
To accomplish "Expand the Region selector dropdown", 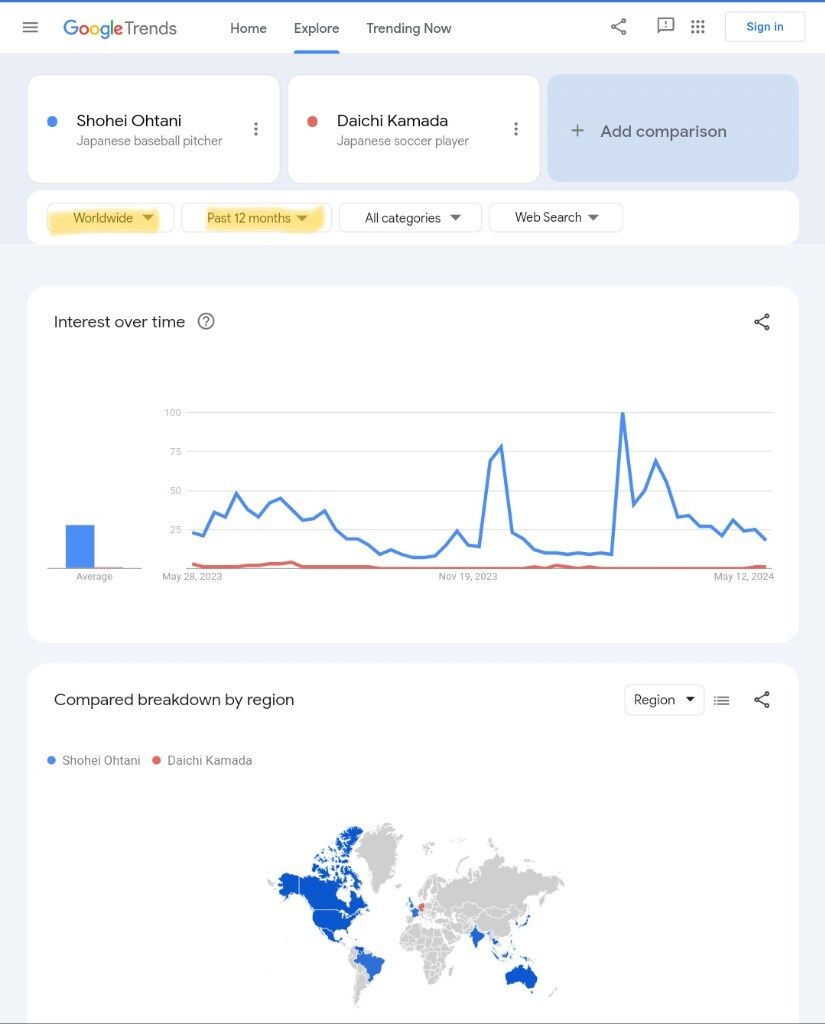I will click(664, 700).
